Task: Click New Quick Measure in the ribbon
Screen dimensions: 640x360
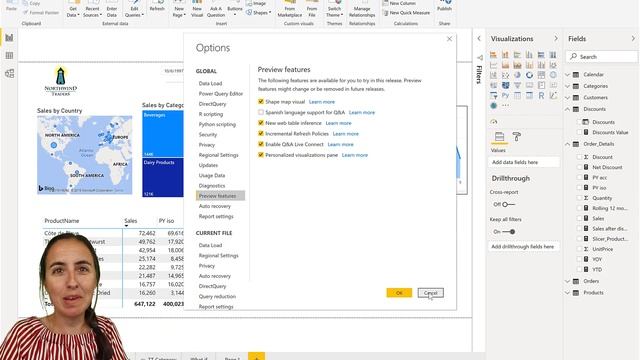Action: click(x=406, y=13)
